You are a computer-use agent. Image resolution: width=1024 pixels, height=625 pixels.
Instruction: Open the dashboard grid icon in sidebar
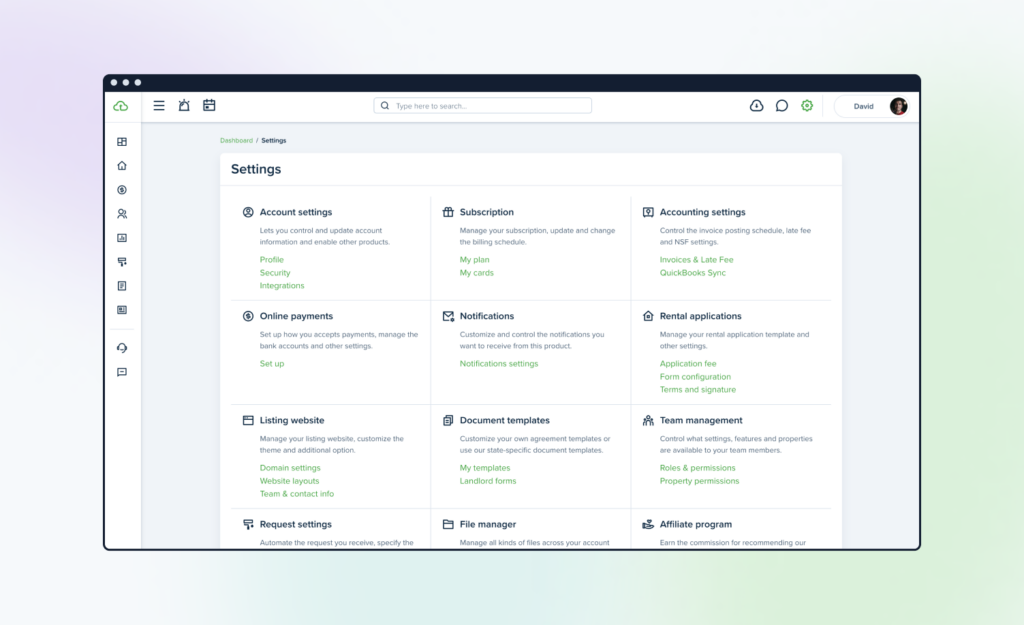coord(122,142)
